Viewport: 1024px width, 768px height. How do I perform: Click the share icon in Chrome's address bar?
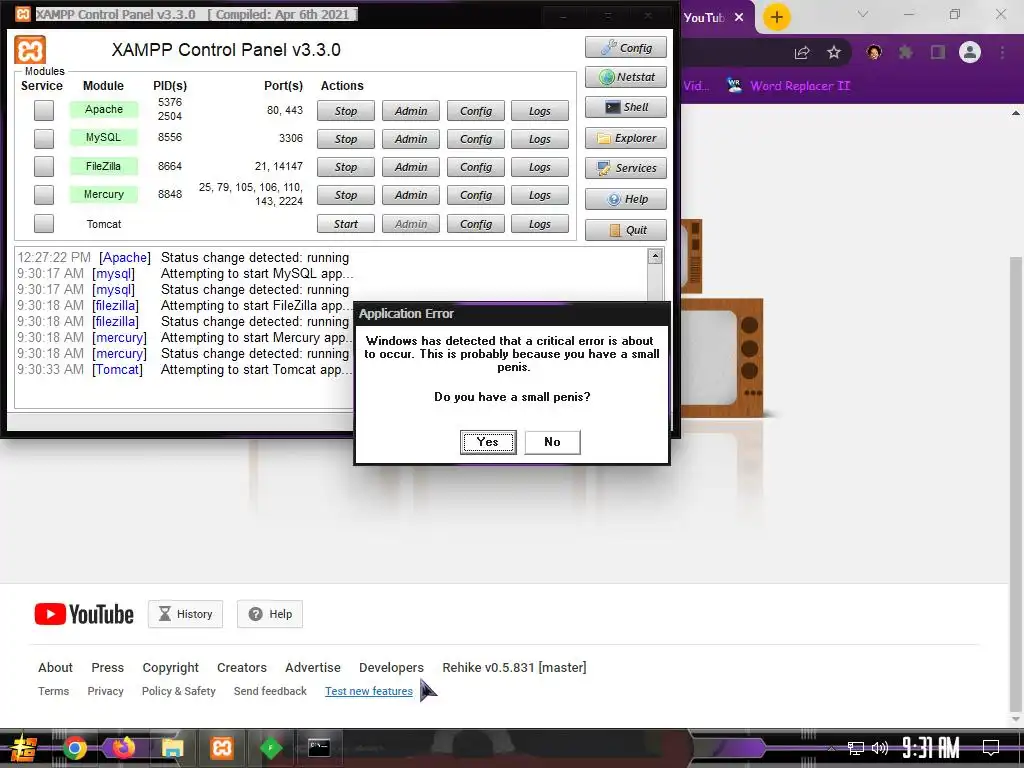802,53
